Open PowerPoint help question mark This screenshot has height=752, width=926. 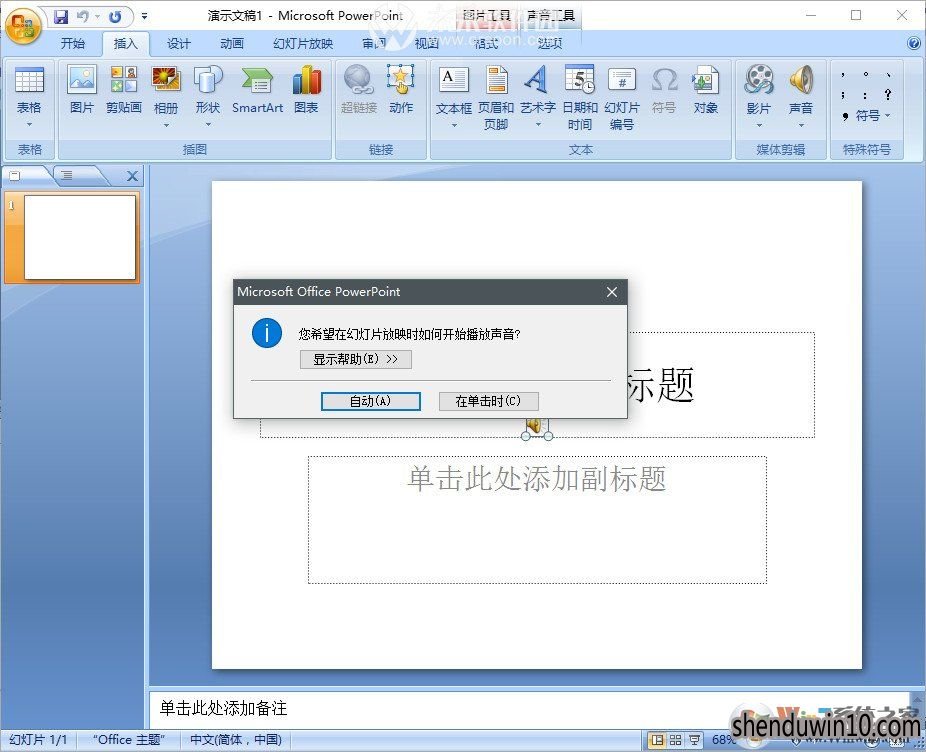[913, 43]
